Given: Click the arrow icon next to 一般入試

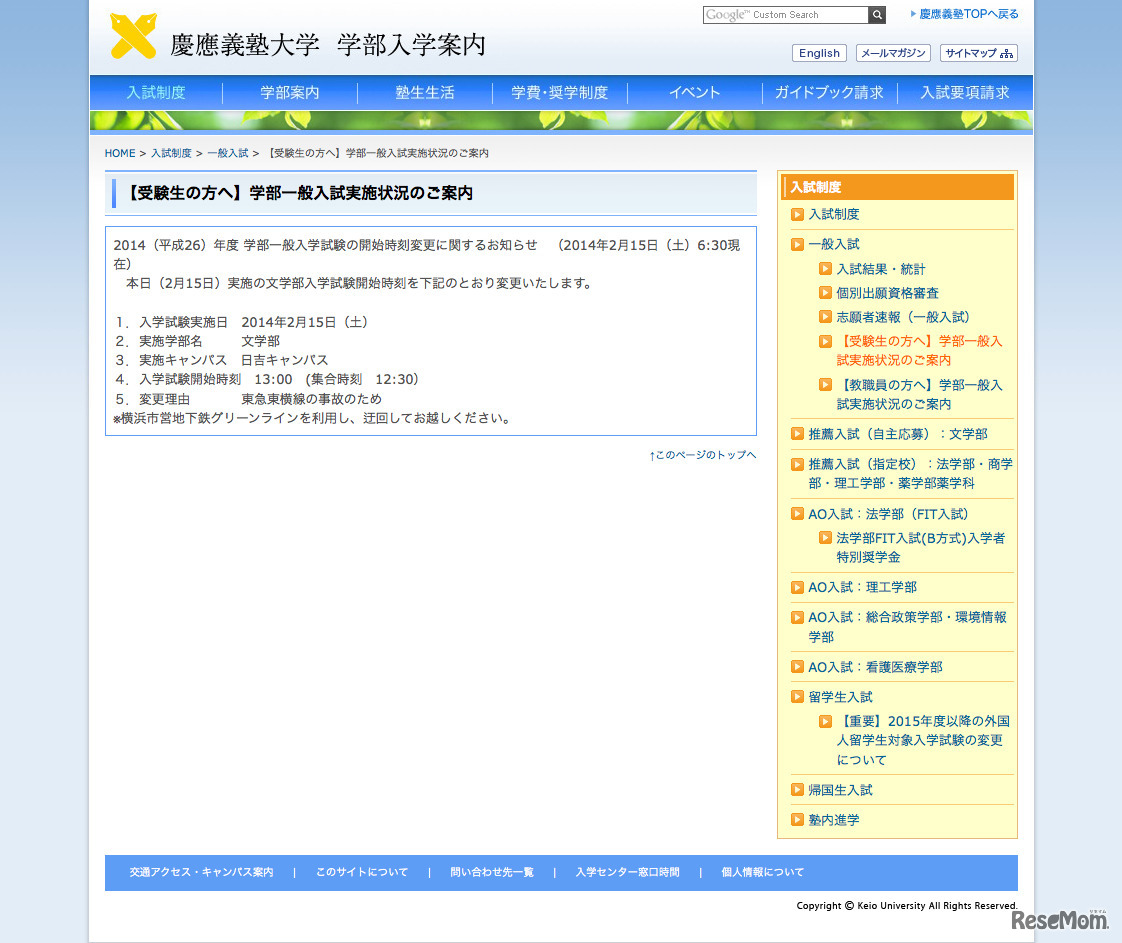Looking at the screenshot, I should tap(797, 244).
